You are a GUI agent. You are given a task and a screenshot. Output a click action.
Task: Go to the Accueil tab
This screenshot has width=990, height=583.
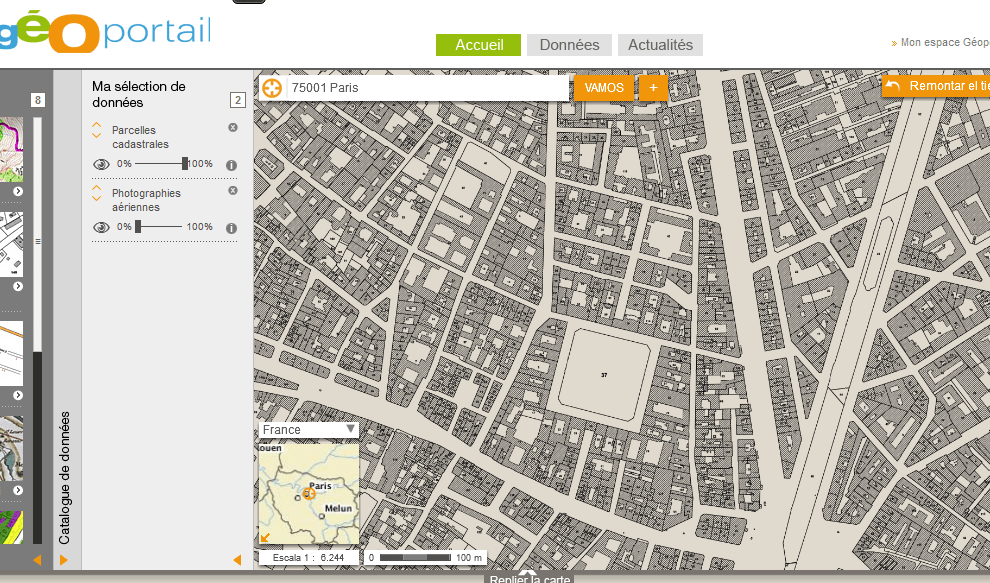479,45
